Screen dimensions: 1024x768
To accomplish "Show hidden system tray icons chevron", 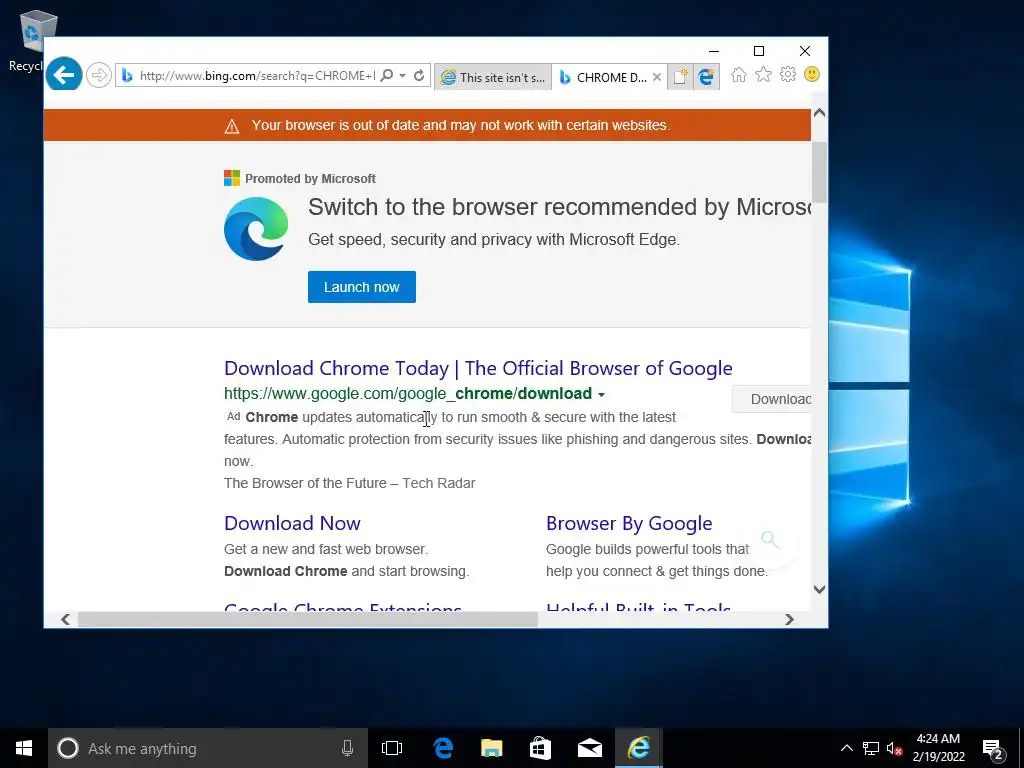I will pos(846,748).
